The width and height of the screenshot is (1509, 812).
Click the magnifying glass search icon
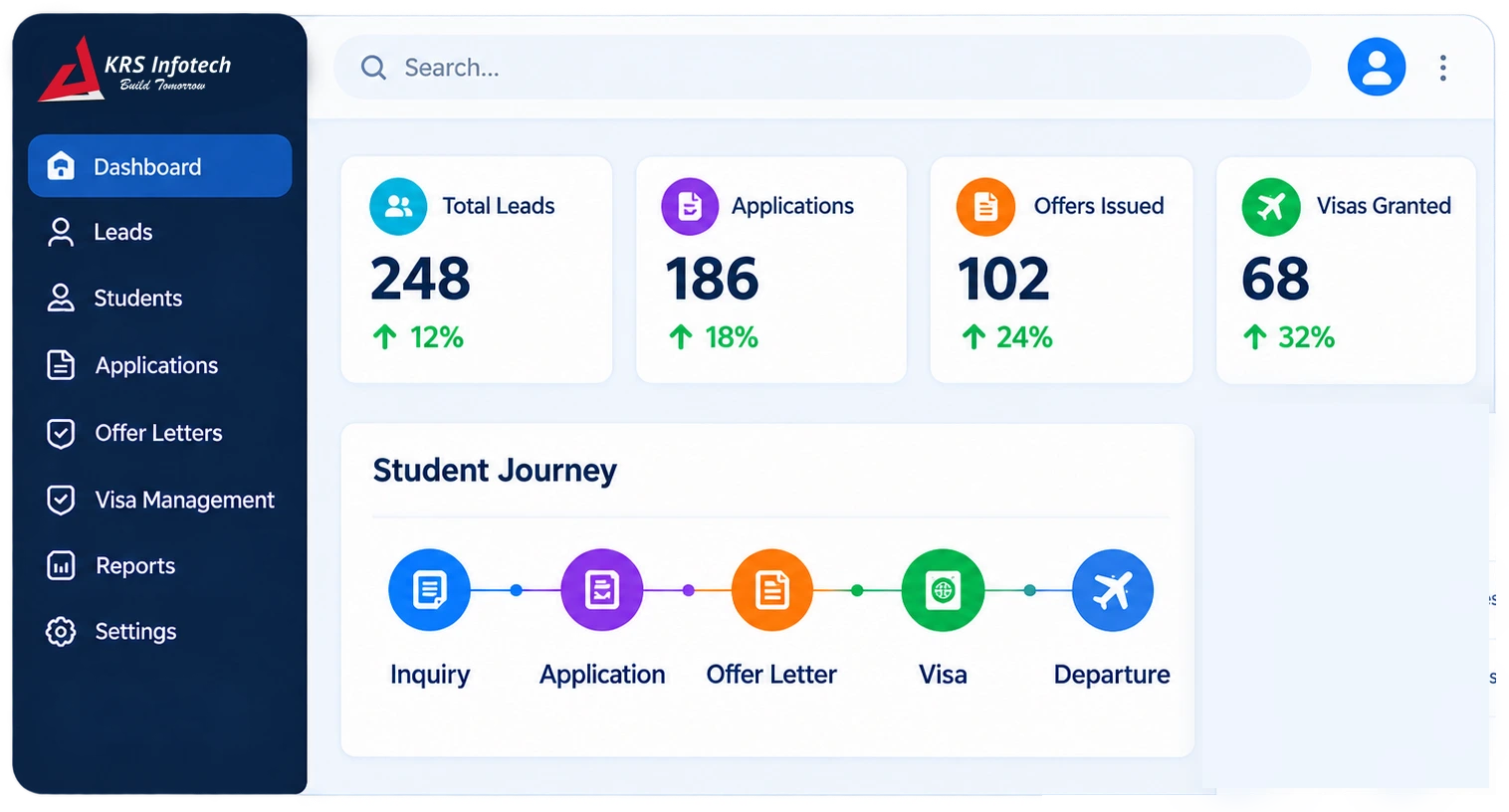pyautogui.click(x=373, y=68)
